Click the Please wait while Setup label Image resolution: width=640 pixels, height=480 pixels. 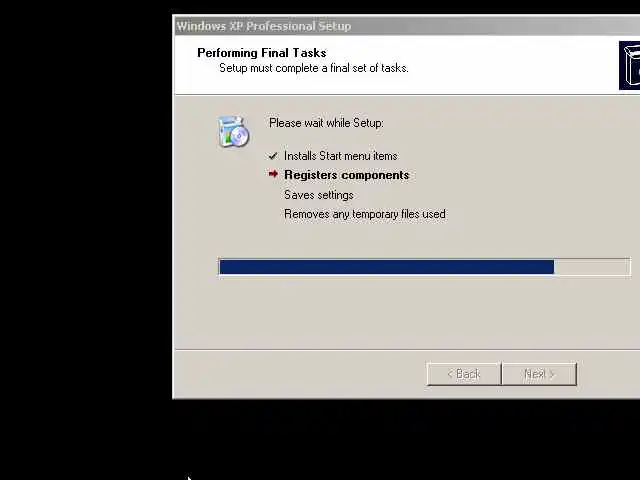click(x=326, y=123)
